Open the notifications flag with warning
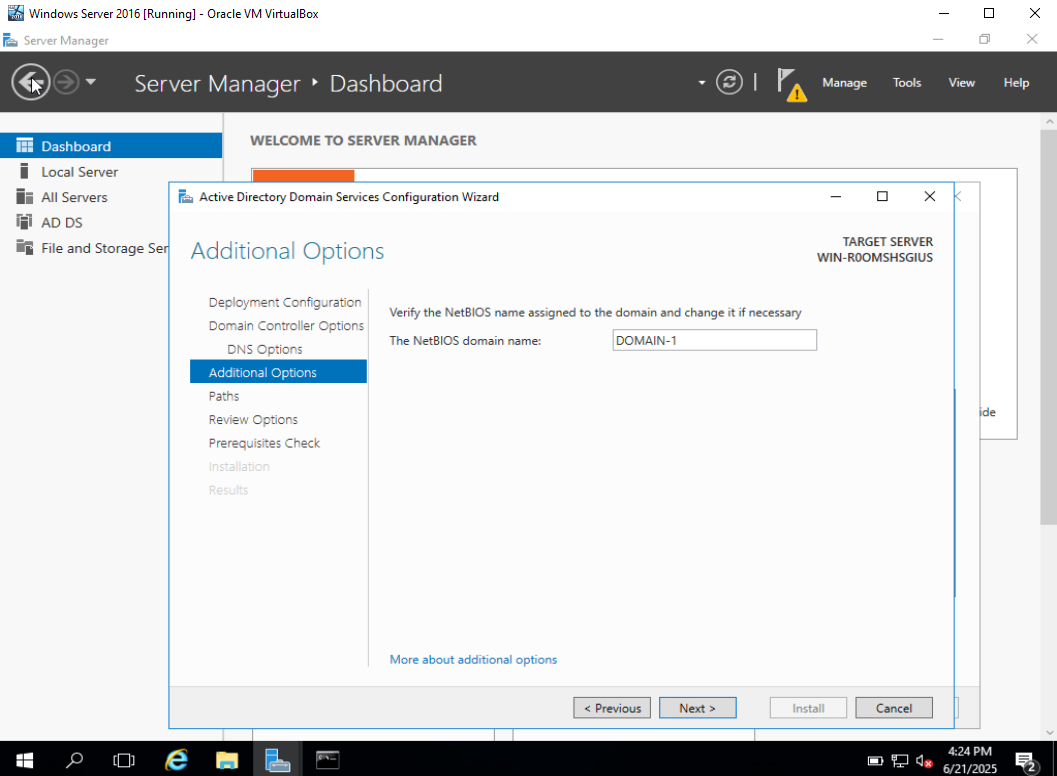1057x776 pixels. pyautogui.click(x=791, y=84)
